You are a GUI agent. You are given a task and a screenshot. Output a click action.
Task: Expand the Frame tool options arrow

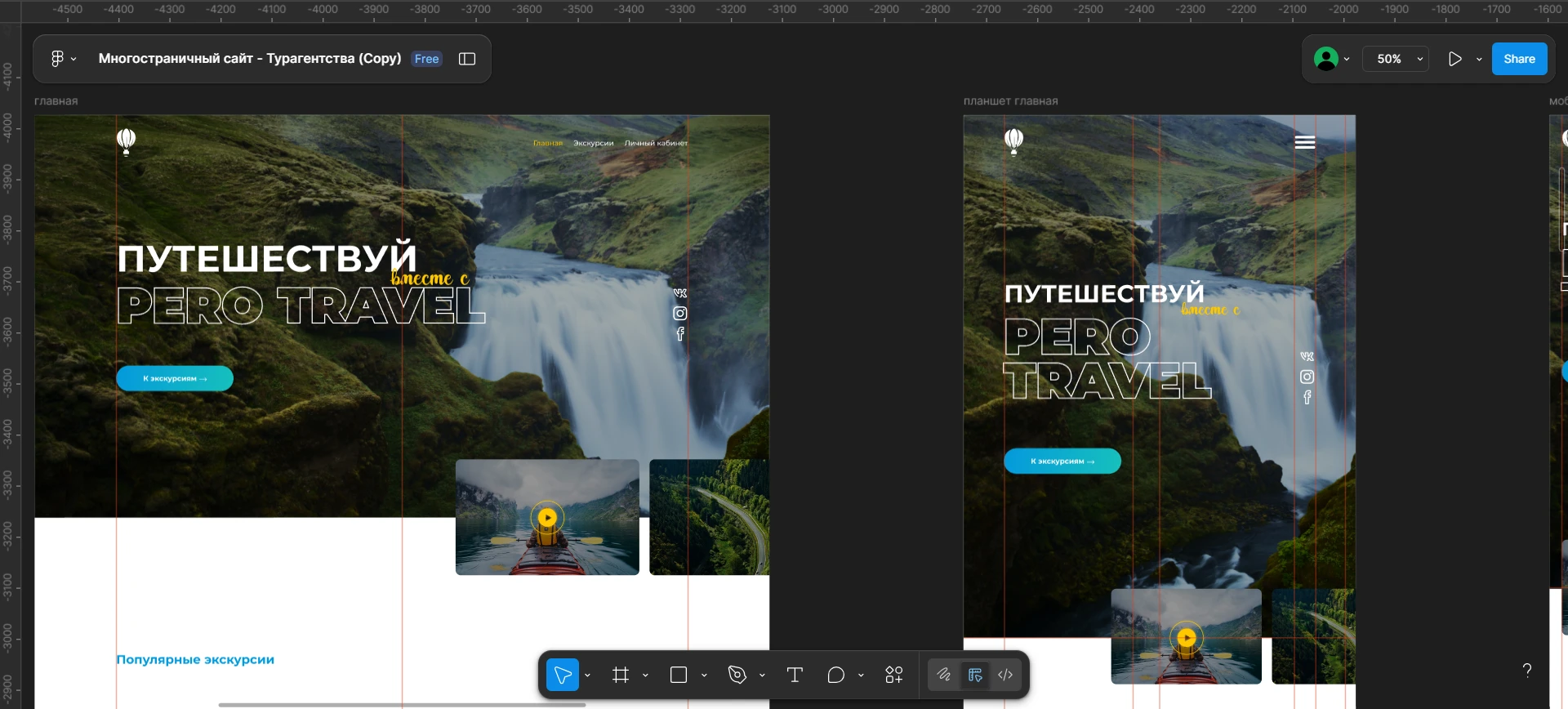pos(645,676)
